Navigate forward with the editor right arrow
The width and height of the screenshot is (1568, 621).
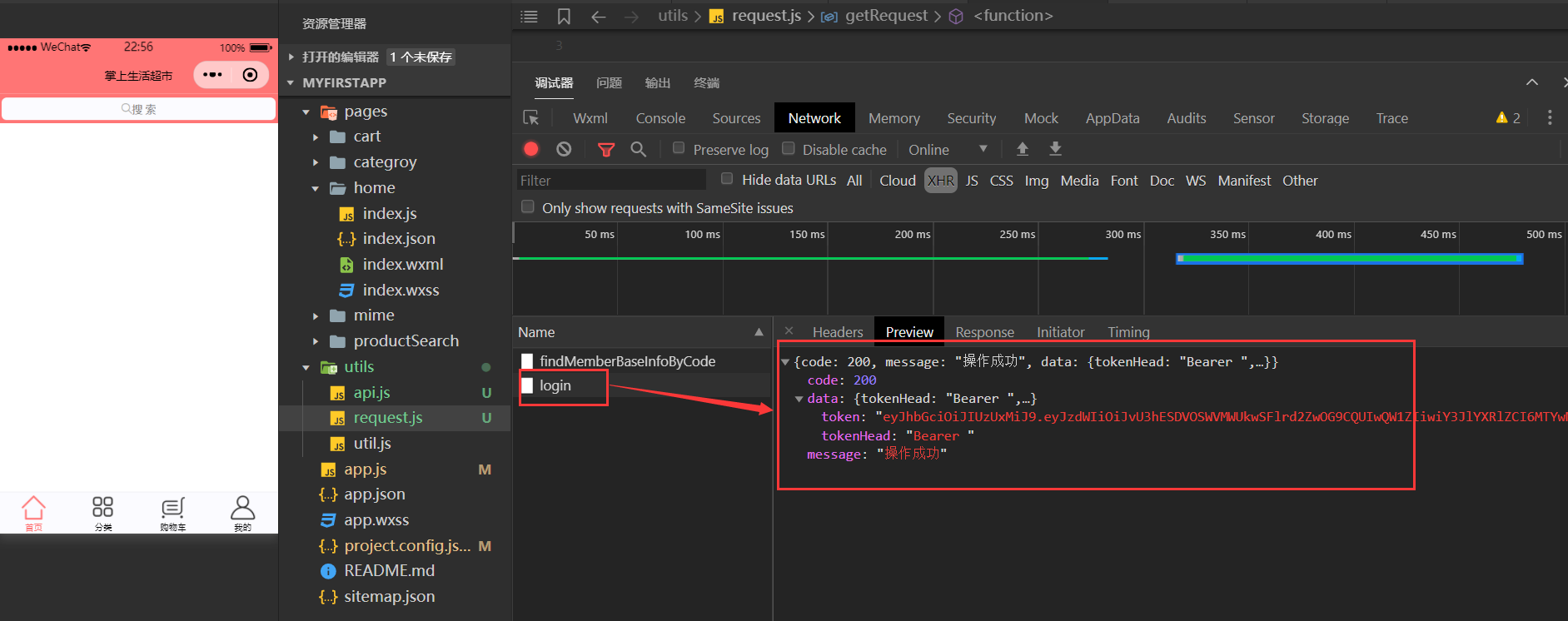[631, 16]
